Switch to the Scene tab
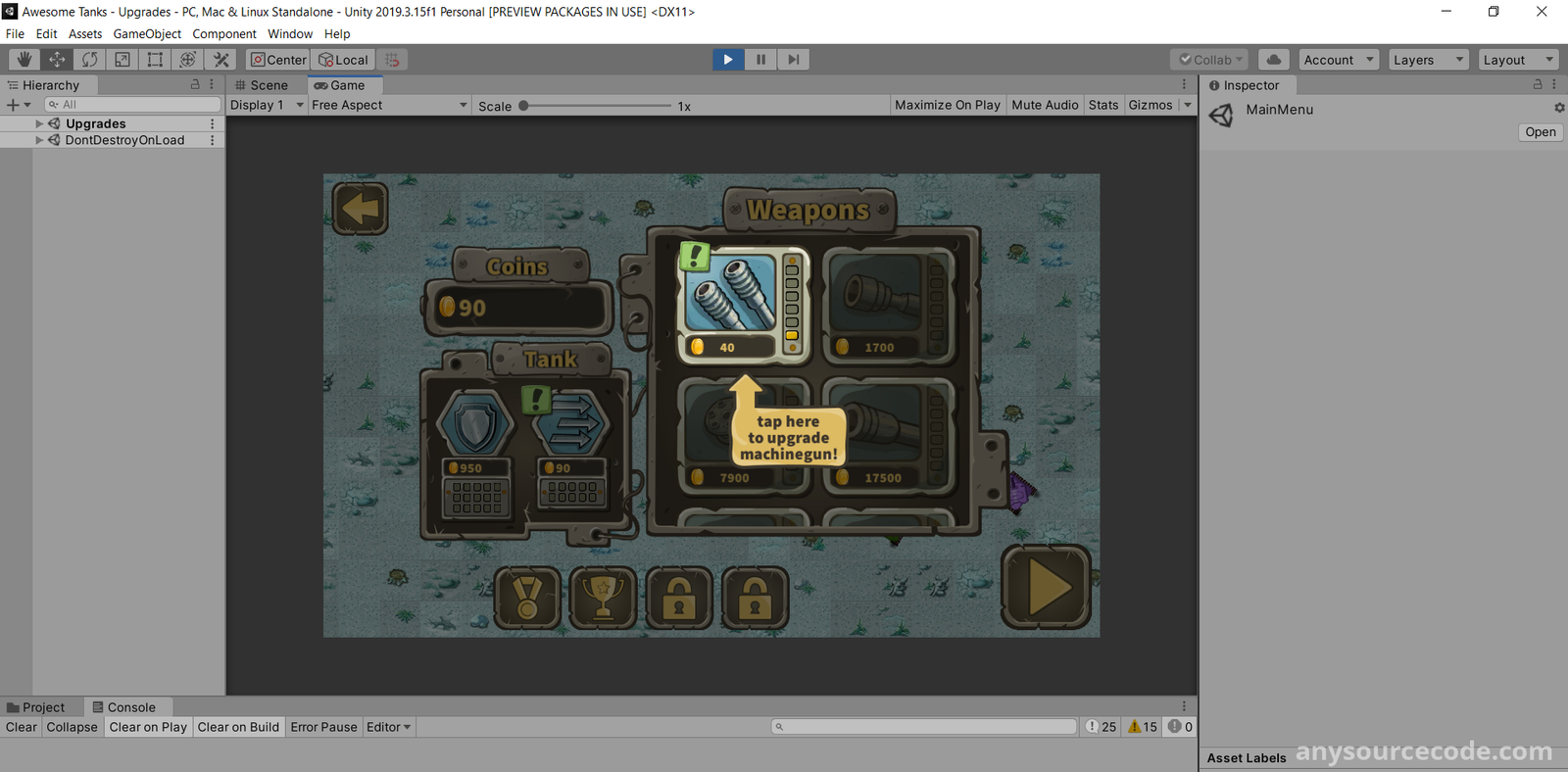Viewport: 1568px width, 772px height. coord(262,85)
